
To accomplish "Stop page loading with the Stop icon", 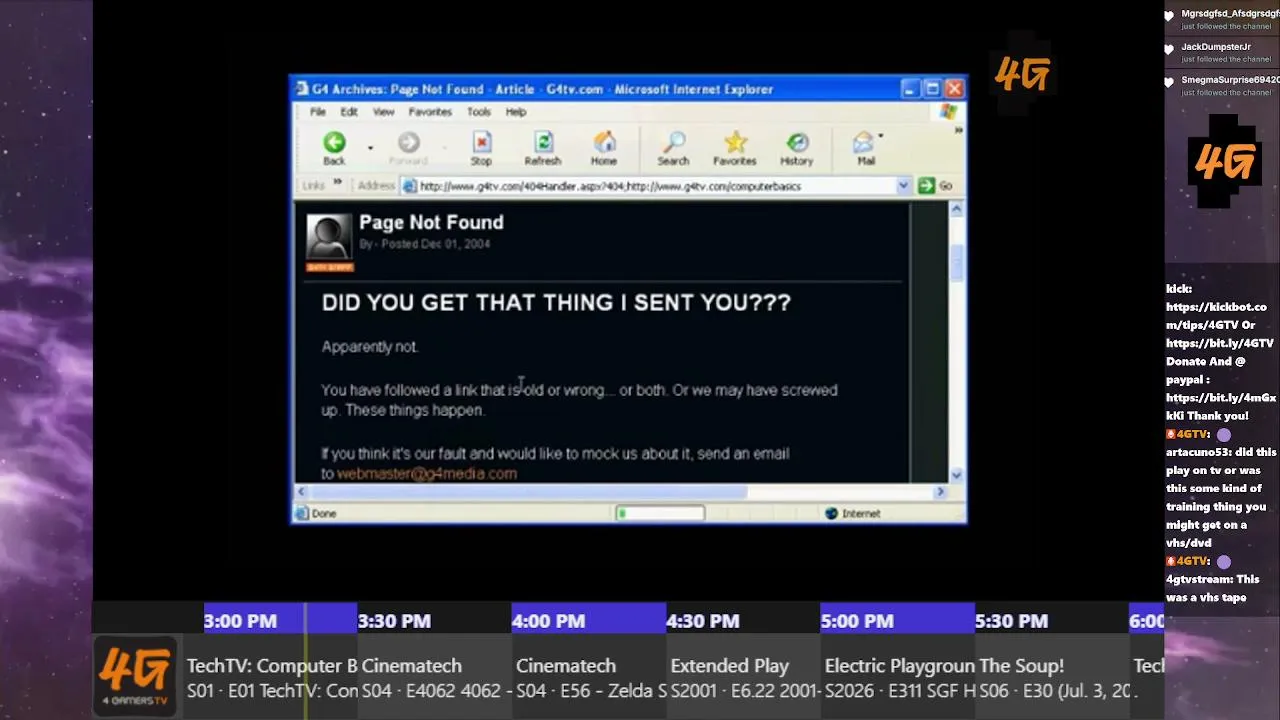I will [x=481, y=143].
